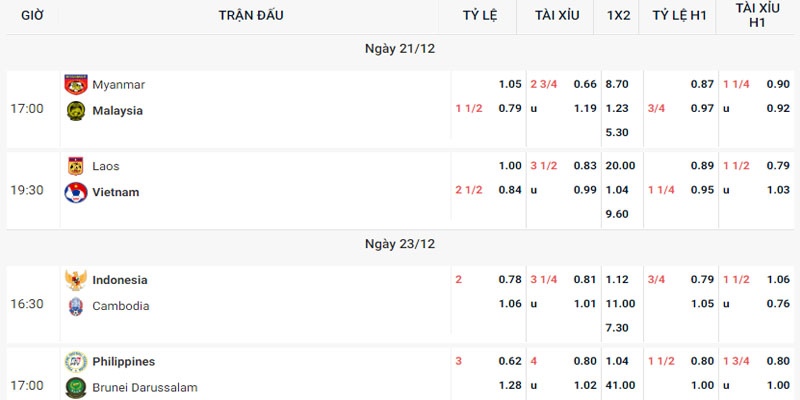
Task: Pick 1X2 odds 41.00 for Brunei Darussalam
Action: 617,387
